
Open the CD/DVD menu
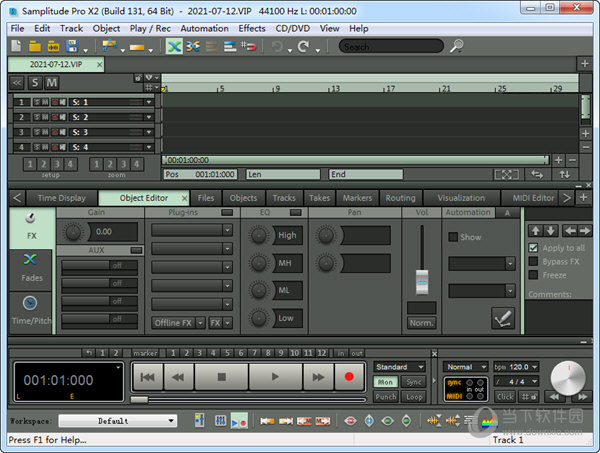point(292,28)
